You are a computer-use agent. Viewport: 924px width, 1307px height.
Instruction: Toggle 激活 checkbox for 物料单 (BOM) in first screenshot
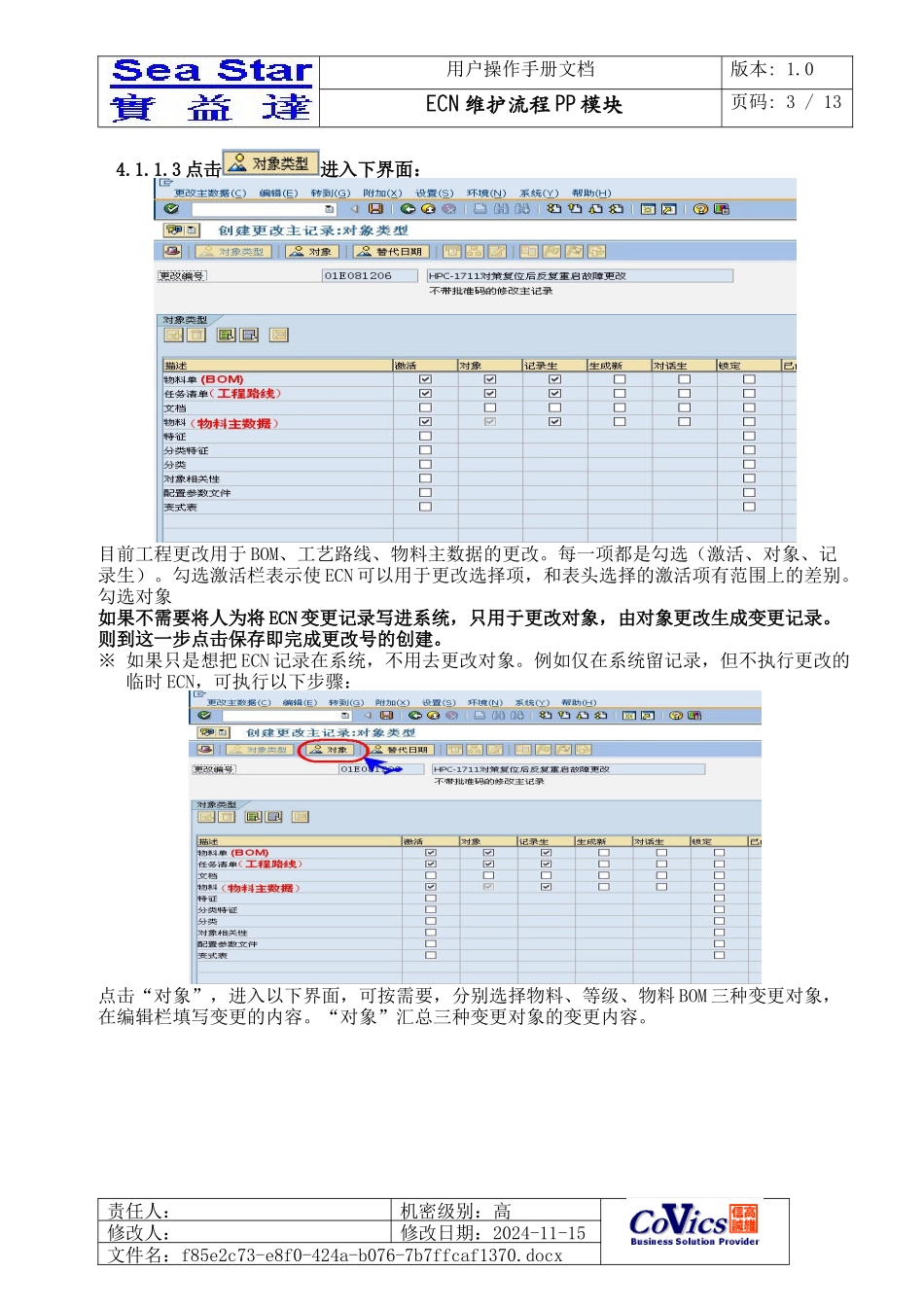(x=425, y=379)
